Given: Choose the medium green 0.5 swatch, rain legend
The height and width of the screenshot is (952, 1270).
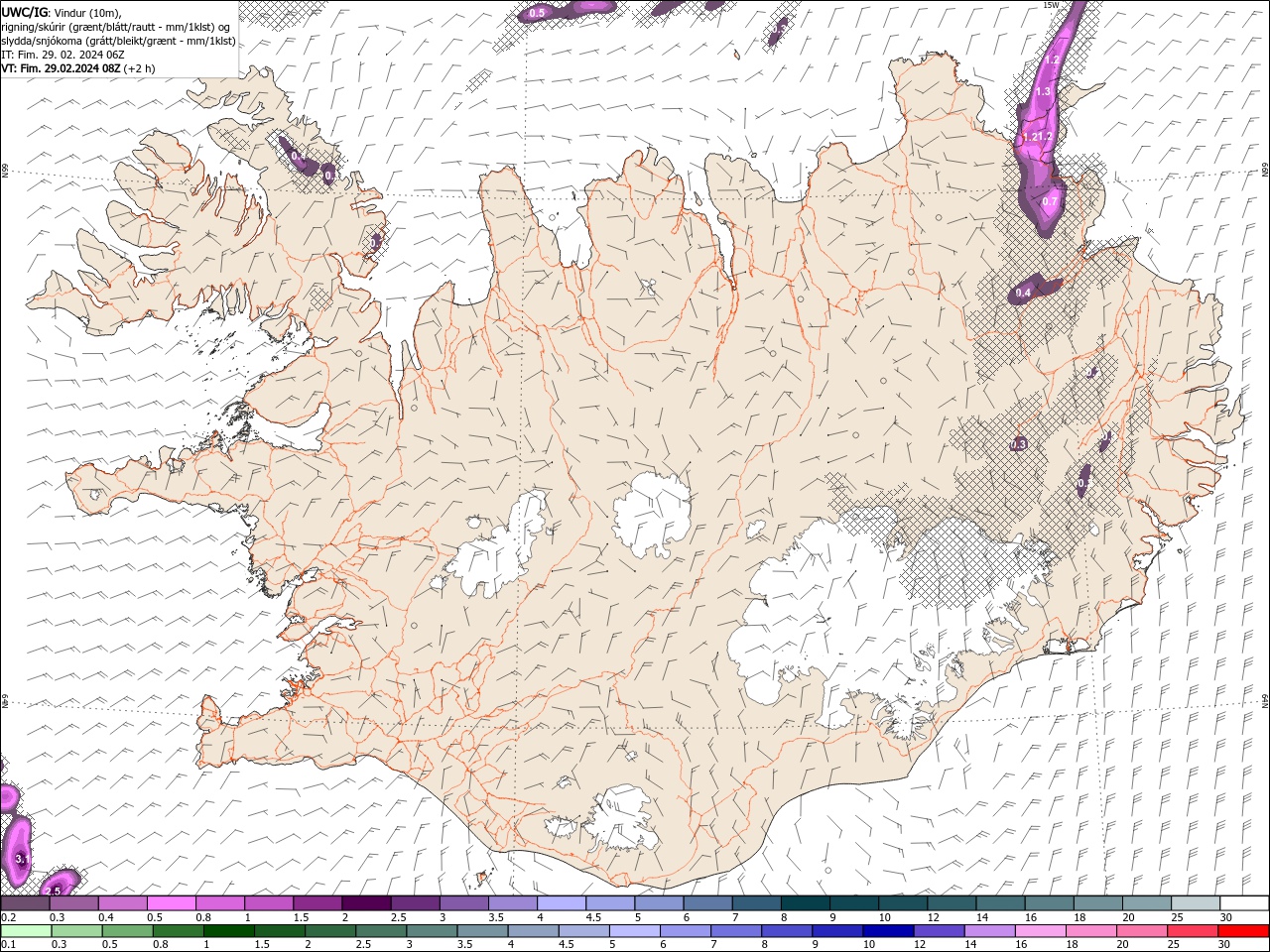Looking at the screenshot, I should tap(127, 931).
